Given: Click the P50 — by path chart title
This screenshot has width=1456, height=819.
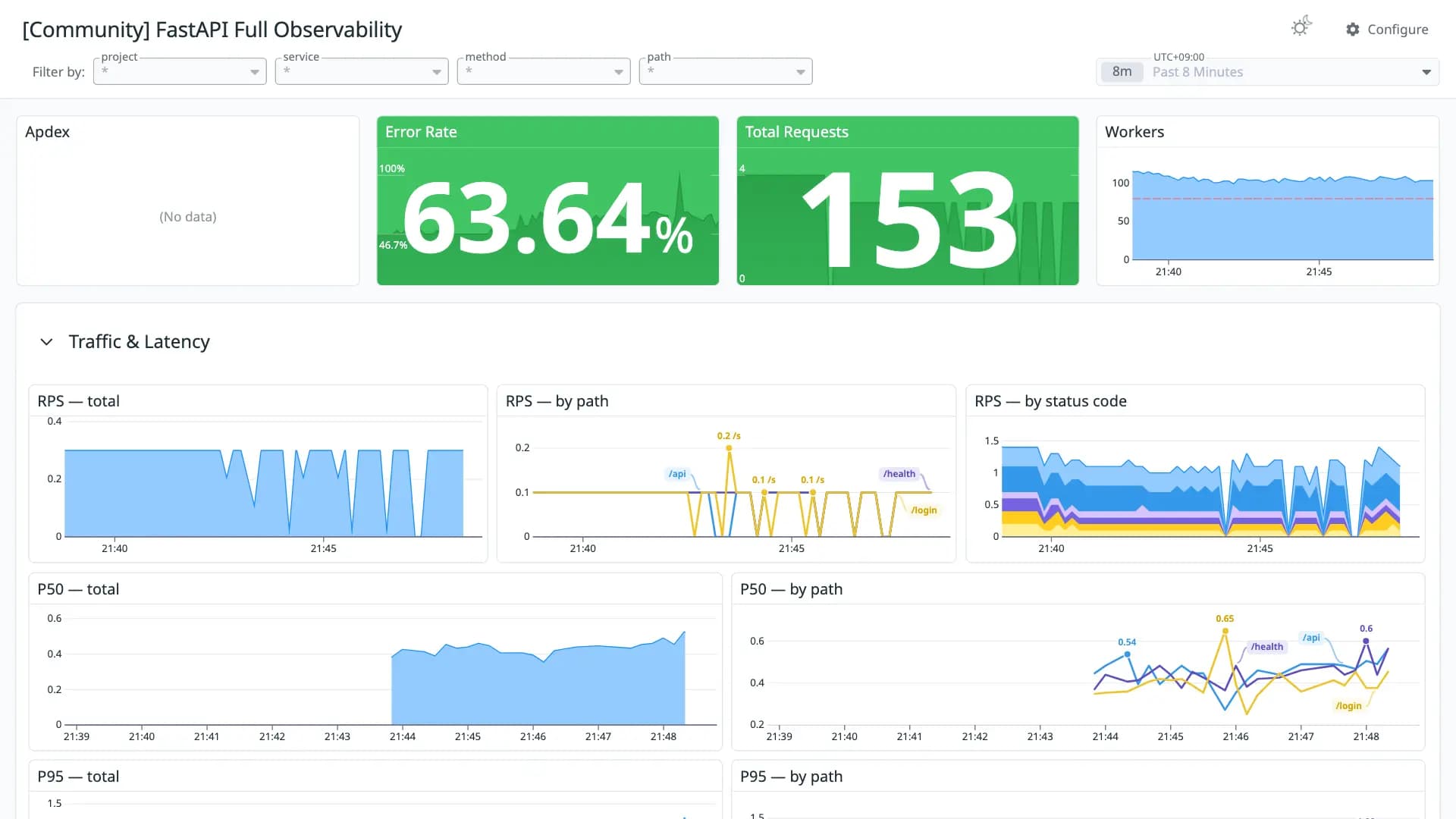Looking at the screenshot, I should (791, 589).
